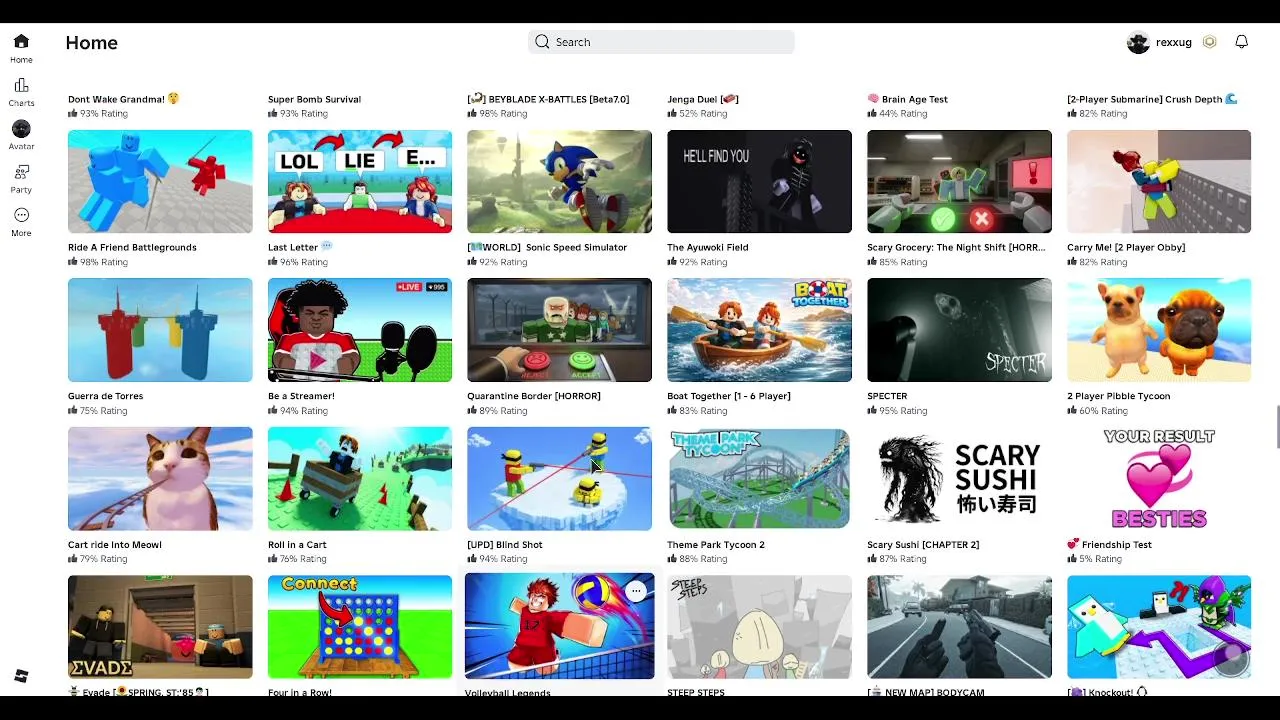Open the Charts sidebar icon
The image size is (1280, 720).
[21, 85]
